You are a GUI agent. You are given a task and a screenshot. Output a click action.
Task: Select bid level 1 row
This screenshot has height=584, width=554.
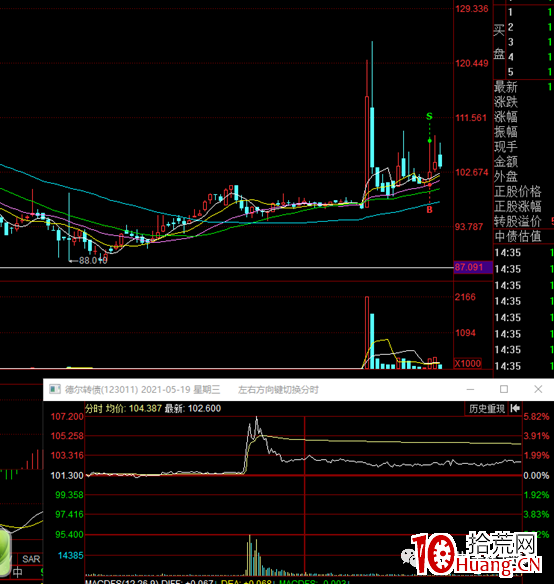click(x=529, y=12)
